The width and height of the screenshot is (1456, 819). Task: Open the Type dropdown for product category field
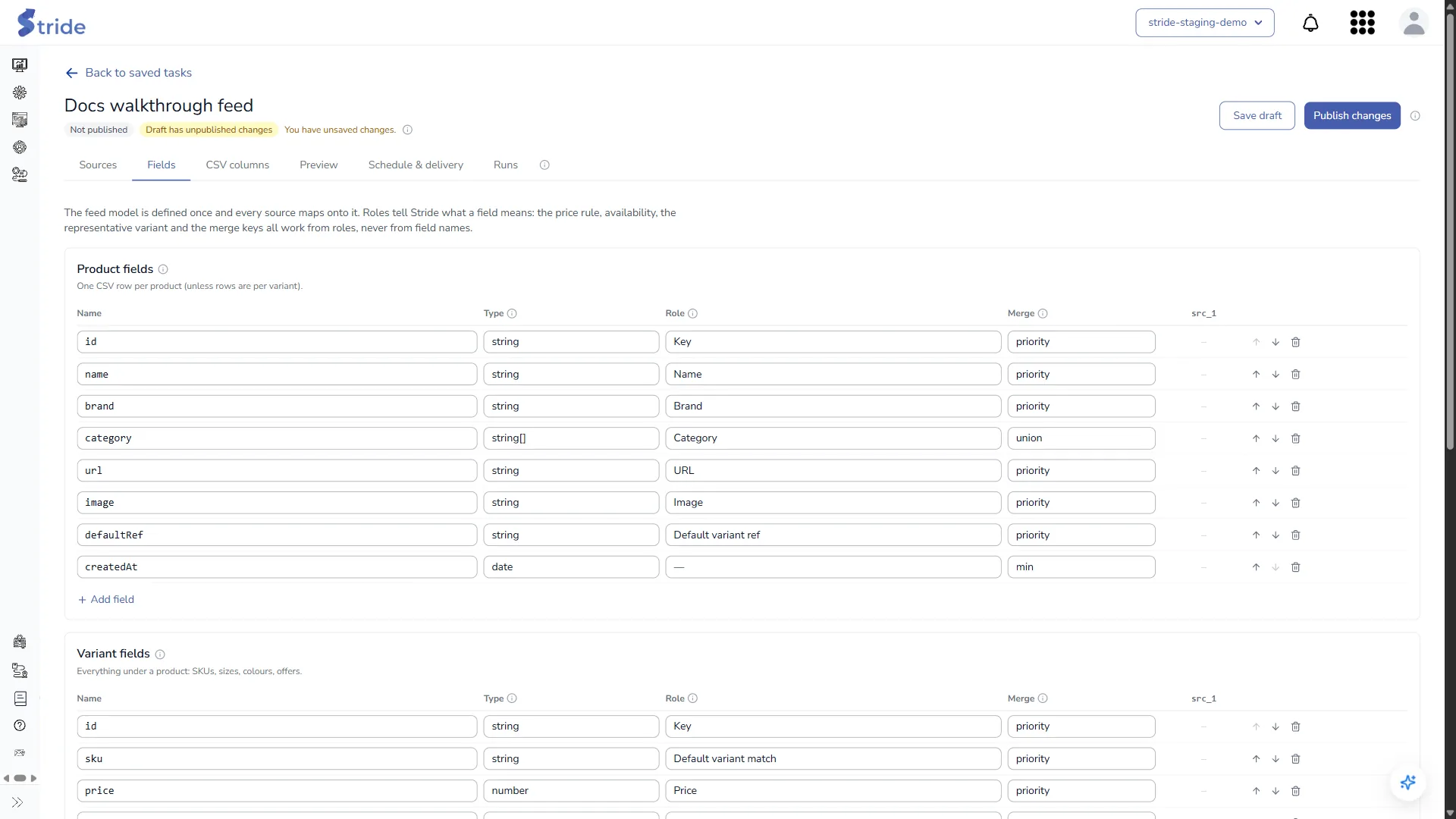pos(571,438)
